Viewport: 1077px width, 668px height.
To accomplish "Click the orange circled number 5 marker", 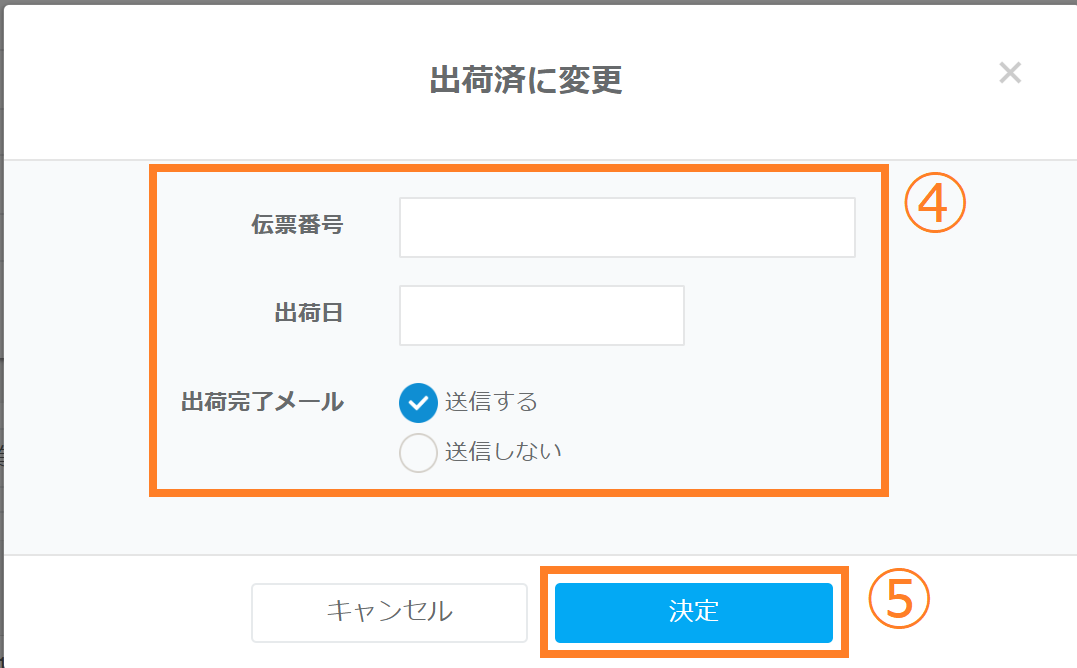I will (x=899, y=599).
